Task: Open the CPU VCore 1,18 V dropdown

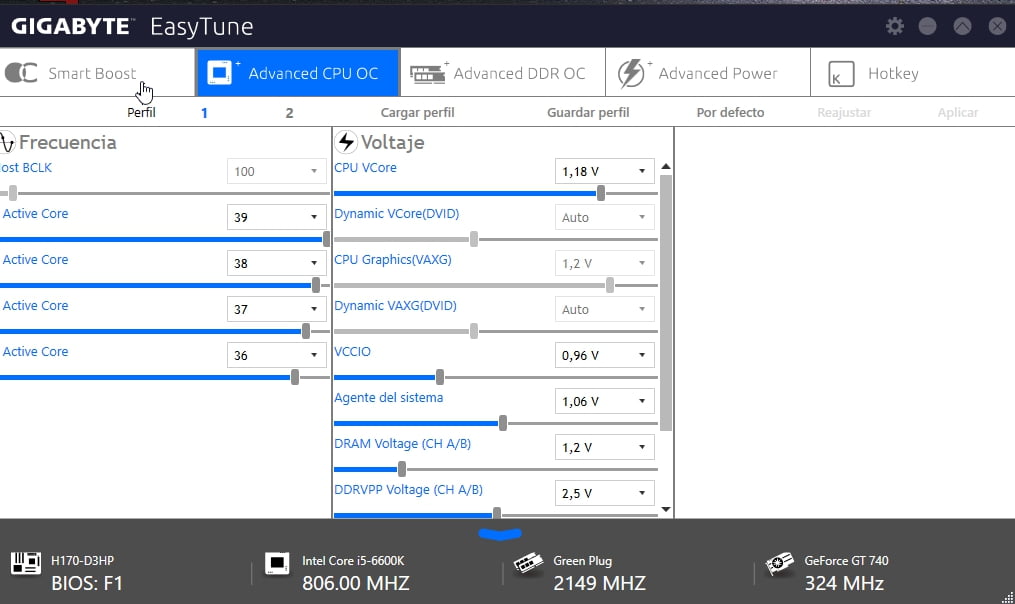Action: click(605, 172)
